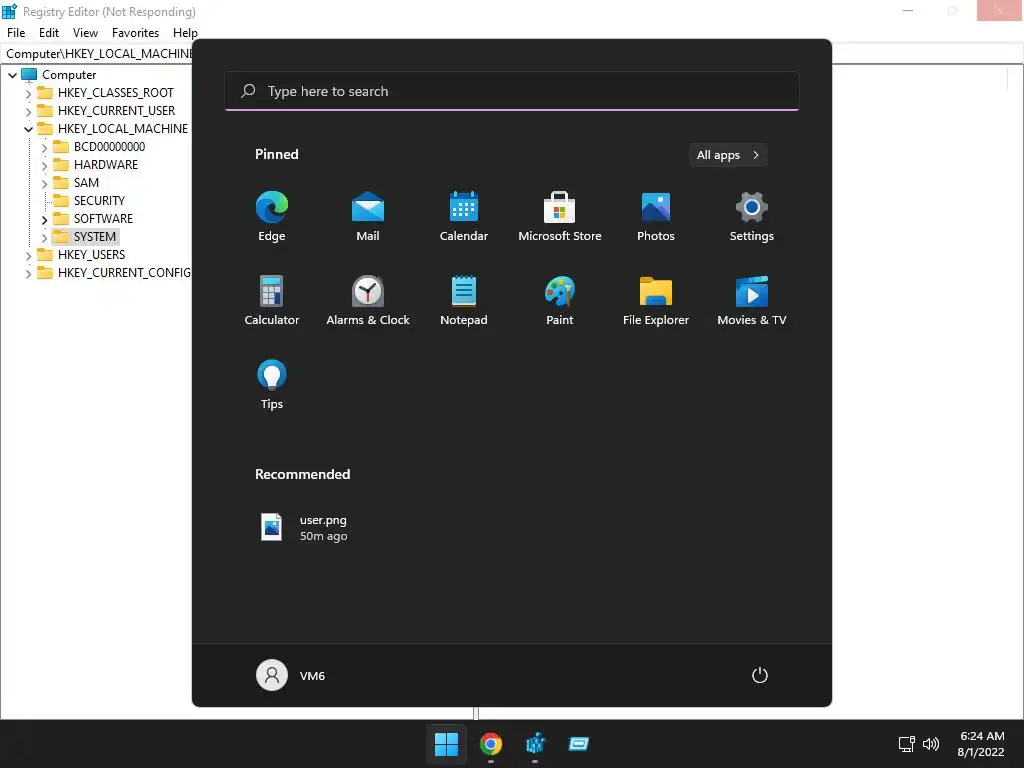
Task: Open the Tips app
Action: pos(272,385)
